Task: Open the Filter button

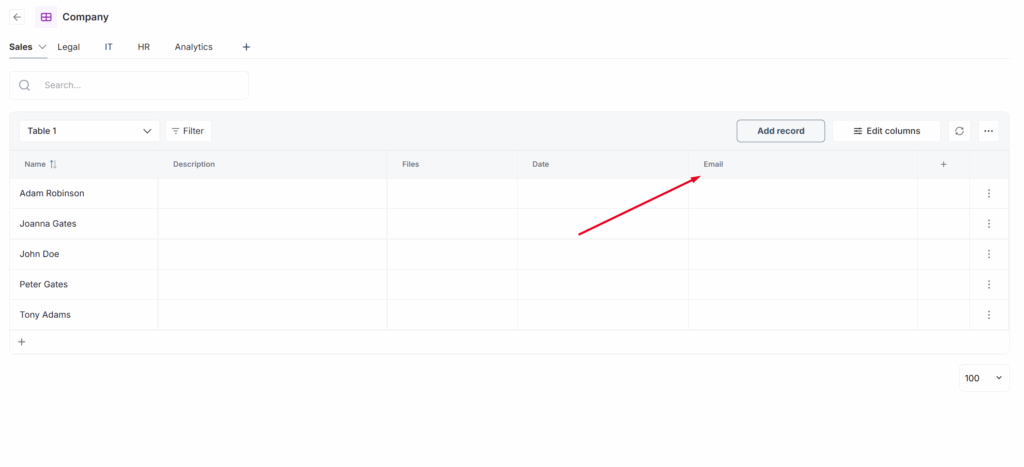Action: pyautogui.click(x=188, y=131)
